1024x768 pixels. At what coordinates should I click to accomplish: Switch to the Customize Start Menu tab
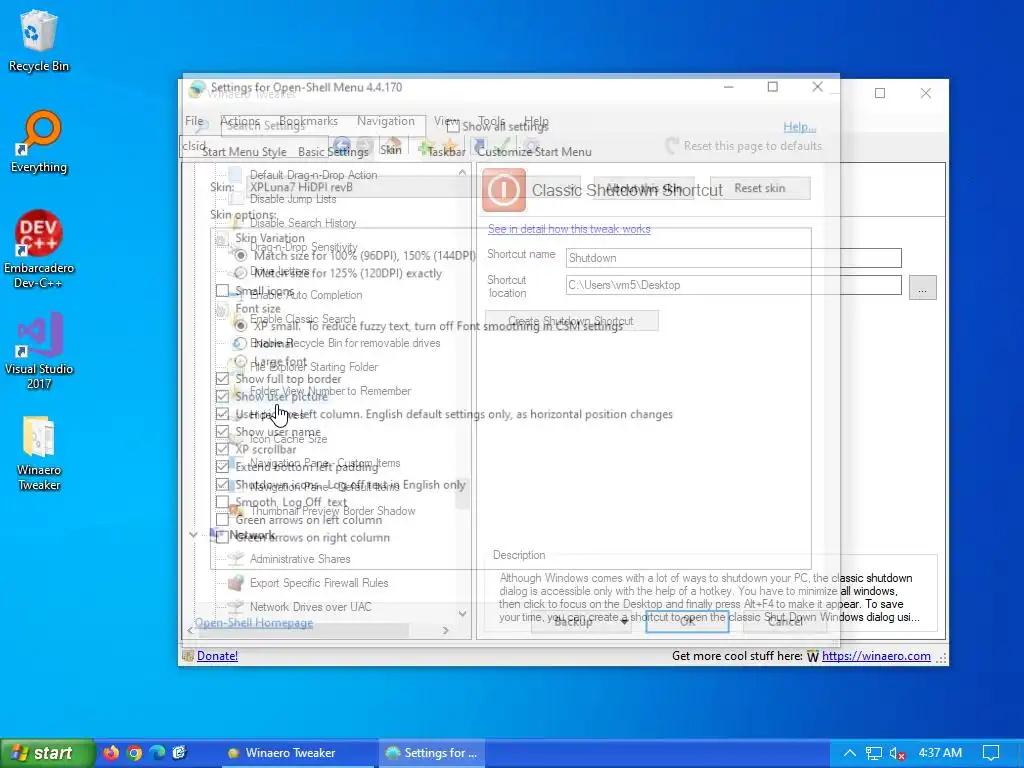534,152
